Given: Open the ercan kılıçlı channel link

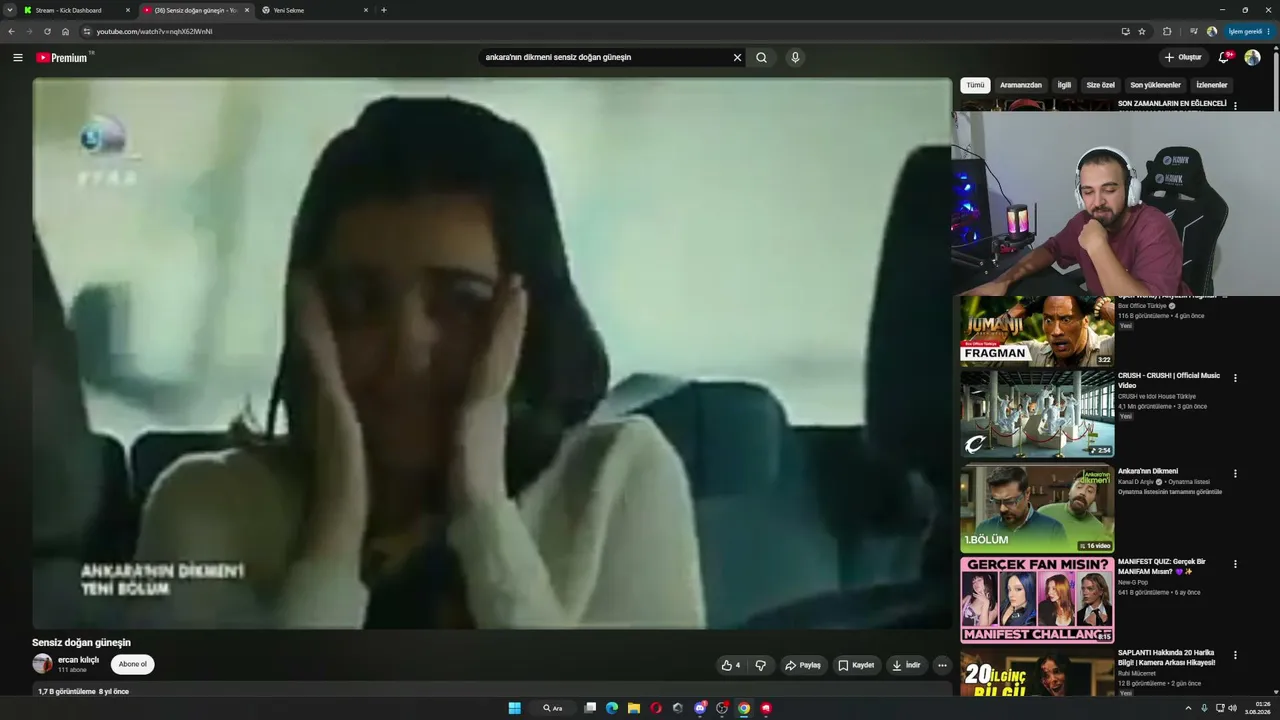Looking at the screenshot, I should click(x=79, y=660).
